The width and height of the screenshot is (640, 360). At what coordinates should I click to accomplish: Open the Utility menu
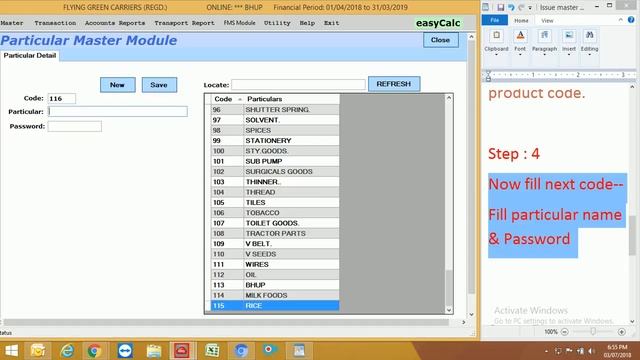tap(277, 23)
